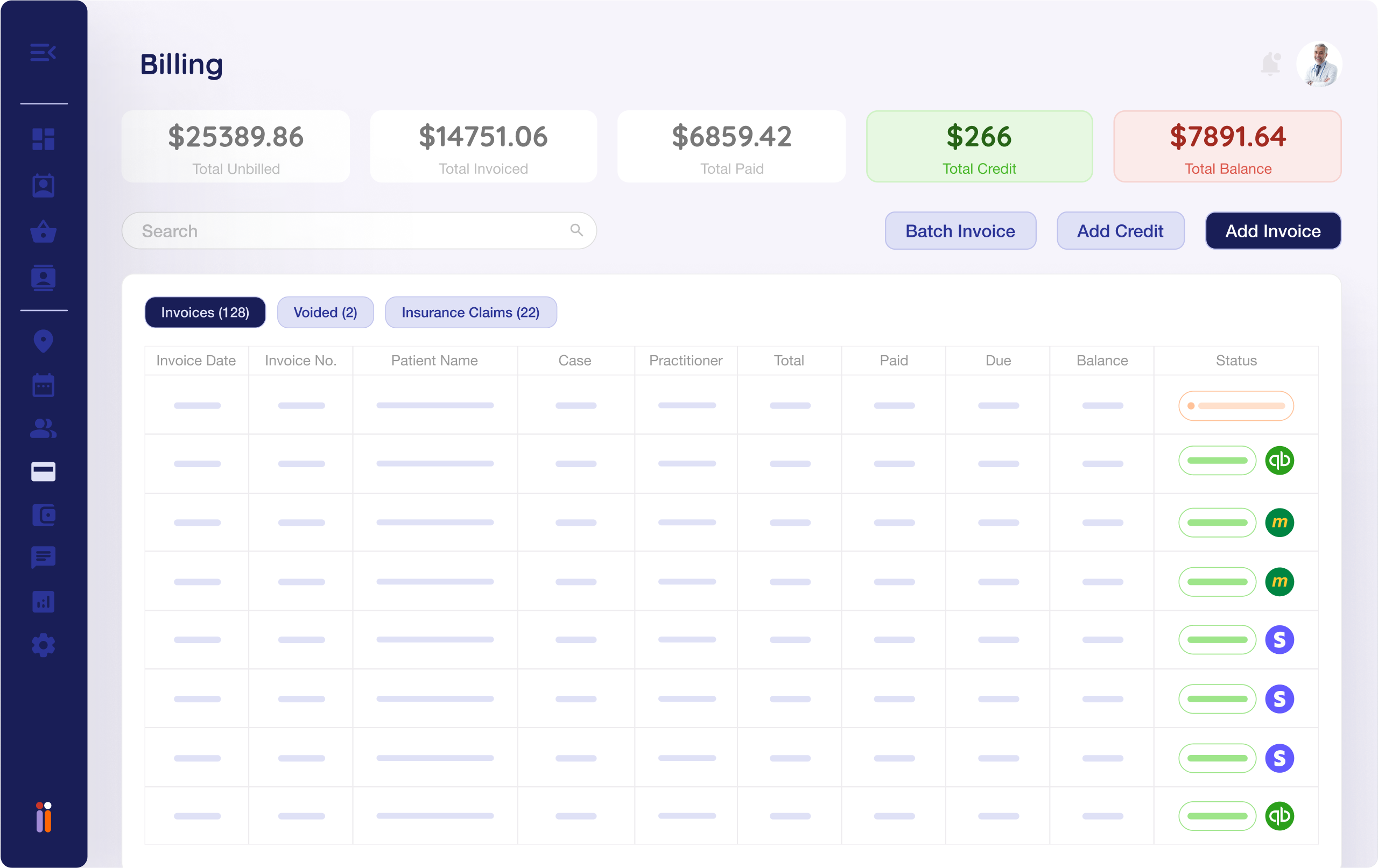
Task: Open the chat messages icon
Action: pyautogui.click(x=43, y=557)
